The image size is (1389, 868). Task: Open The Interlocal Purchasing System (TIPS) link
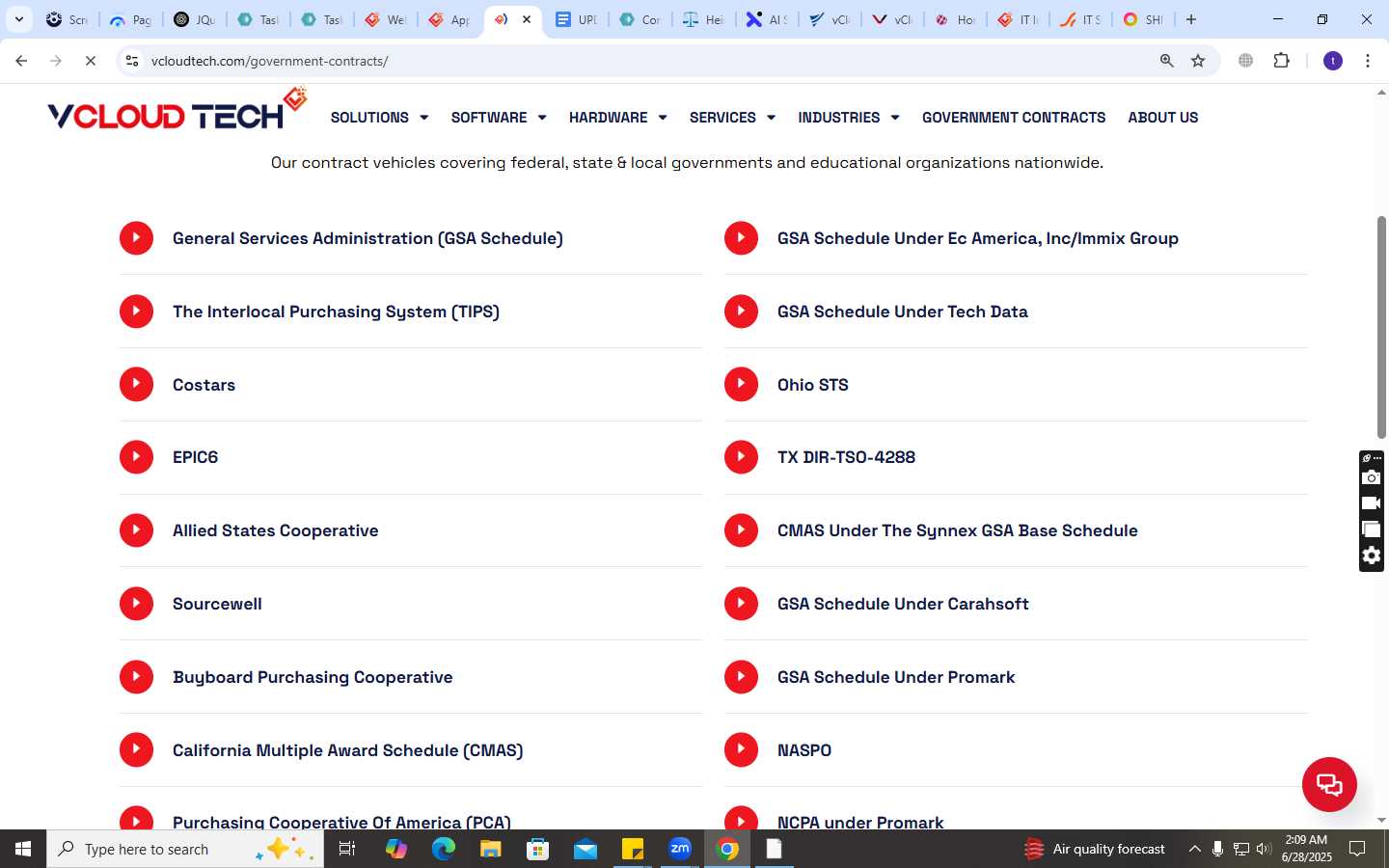336,312
